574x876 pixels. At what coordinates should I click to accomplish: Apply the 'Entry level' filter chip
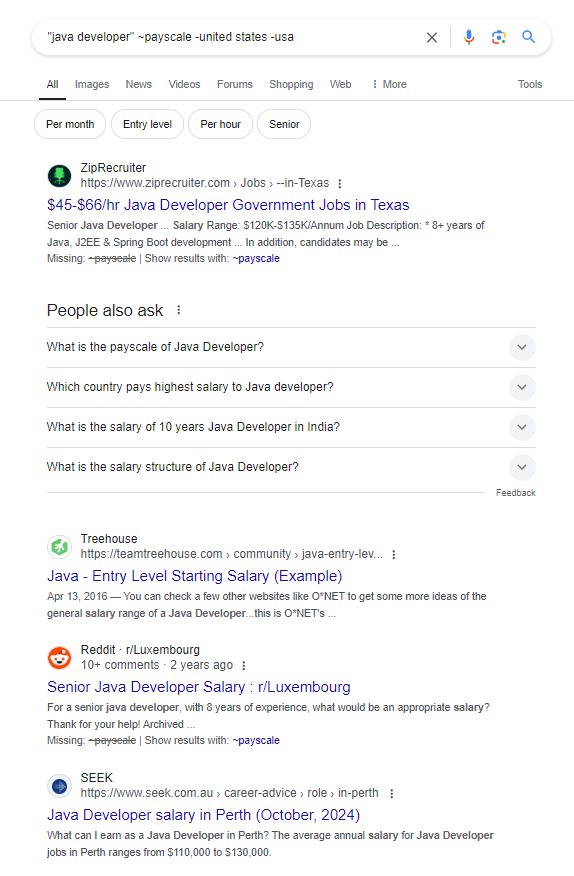coord(148,124)
